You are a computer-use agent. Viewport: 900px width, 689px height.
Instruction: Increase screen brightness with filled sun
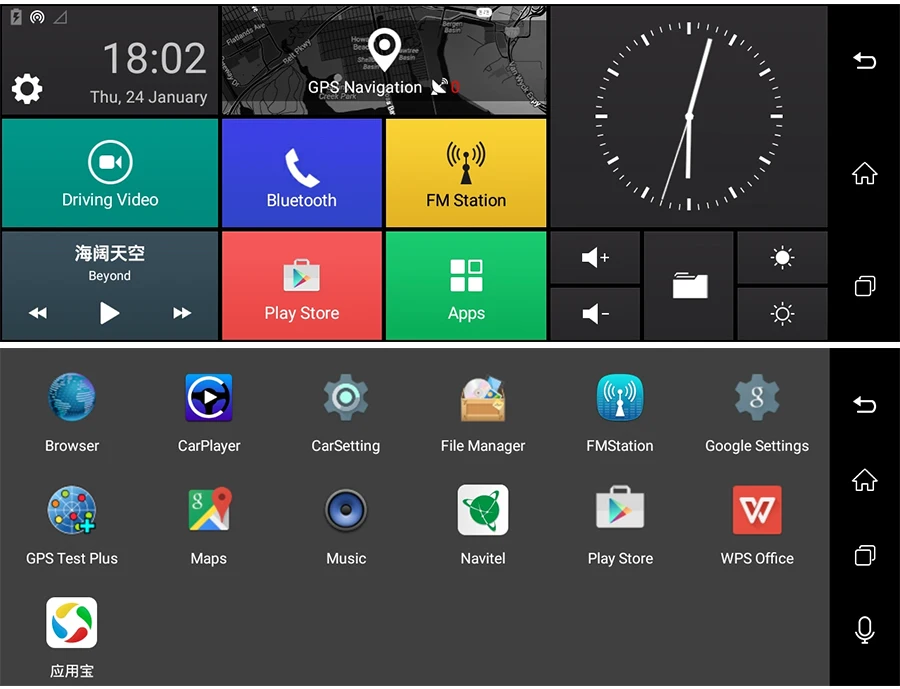click(782, 257)
